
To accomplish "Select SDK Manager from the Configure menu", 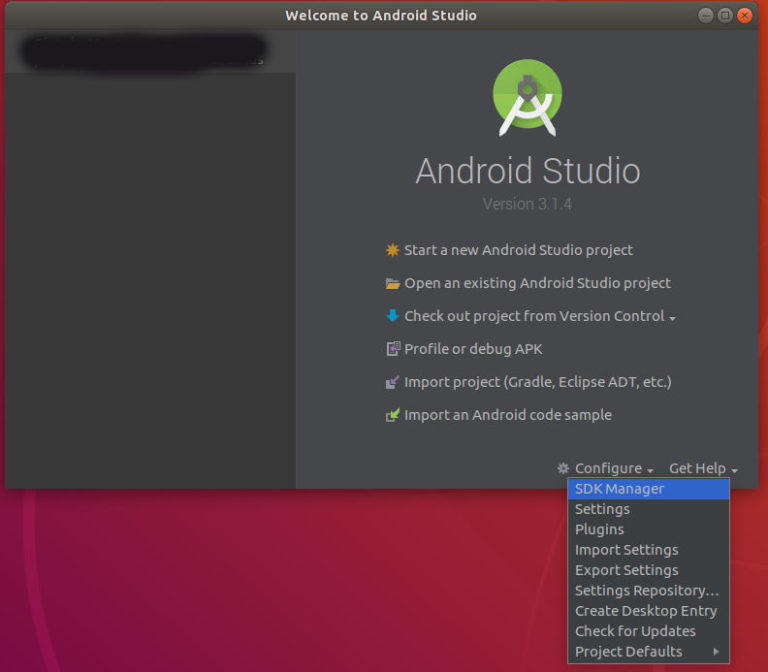I will click(x=619, y=489).
